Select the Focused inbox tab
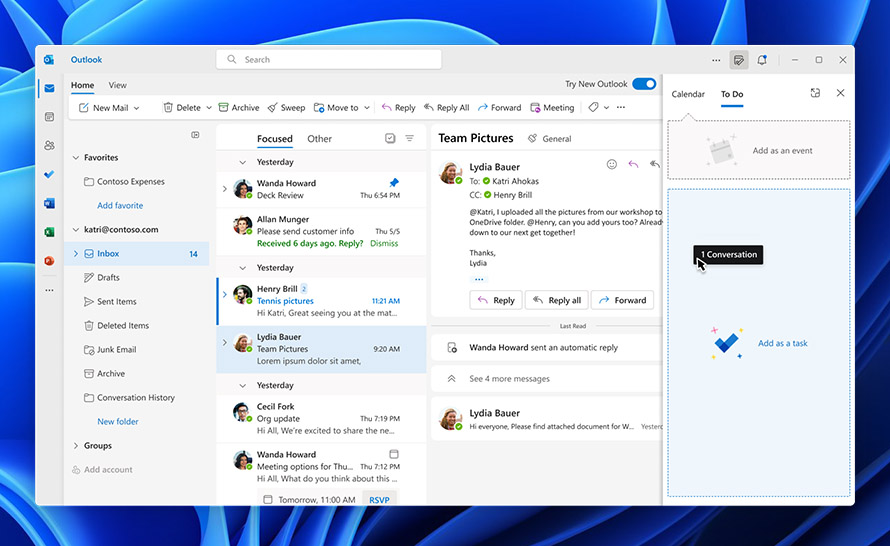Image resolution: width=890 pixels, height=546 pixels. click(x=275, y=138)
